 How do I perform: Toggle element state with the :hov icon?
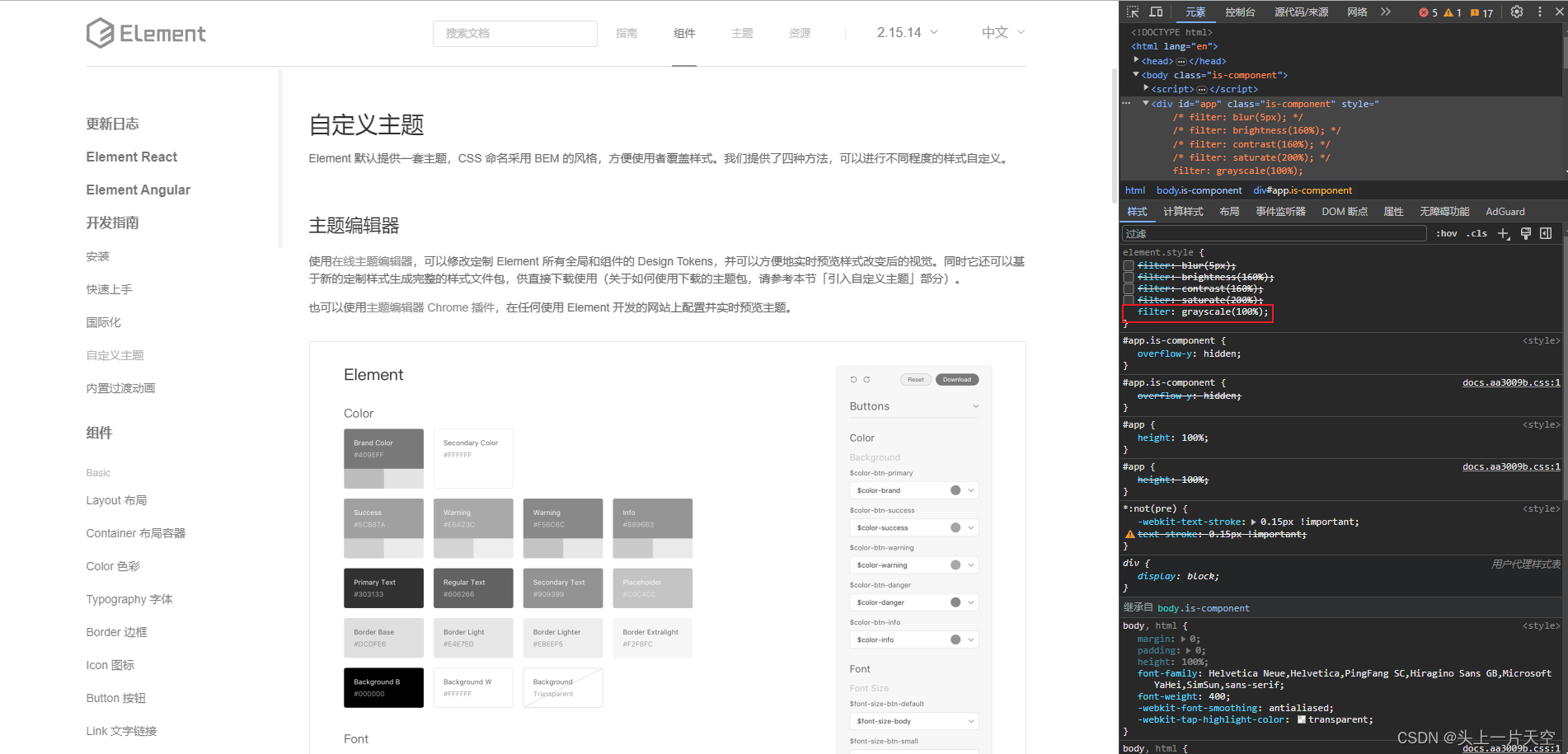1446,233
